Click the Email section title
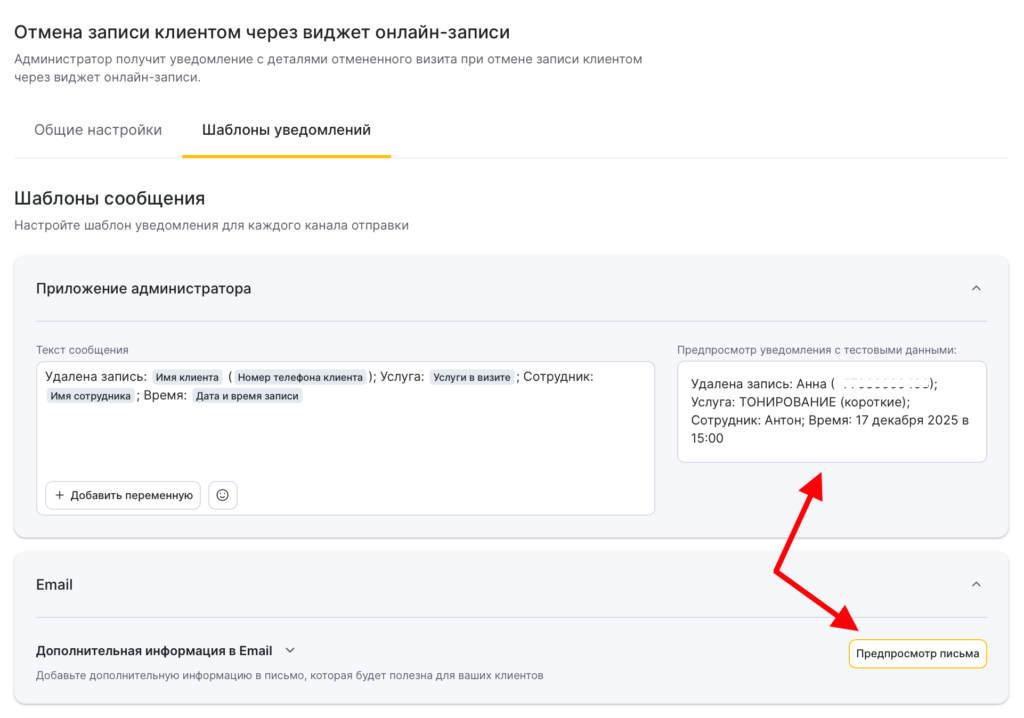Screen dimensions: 1024x718 [54, 584]
